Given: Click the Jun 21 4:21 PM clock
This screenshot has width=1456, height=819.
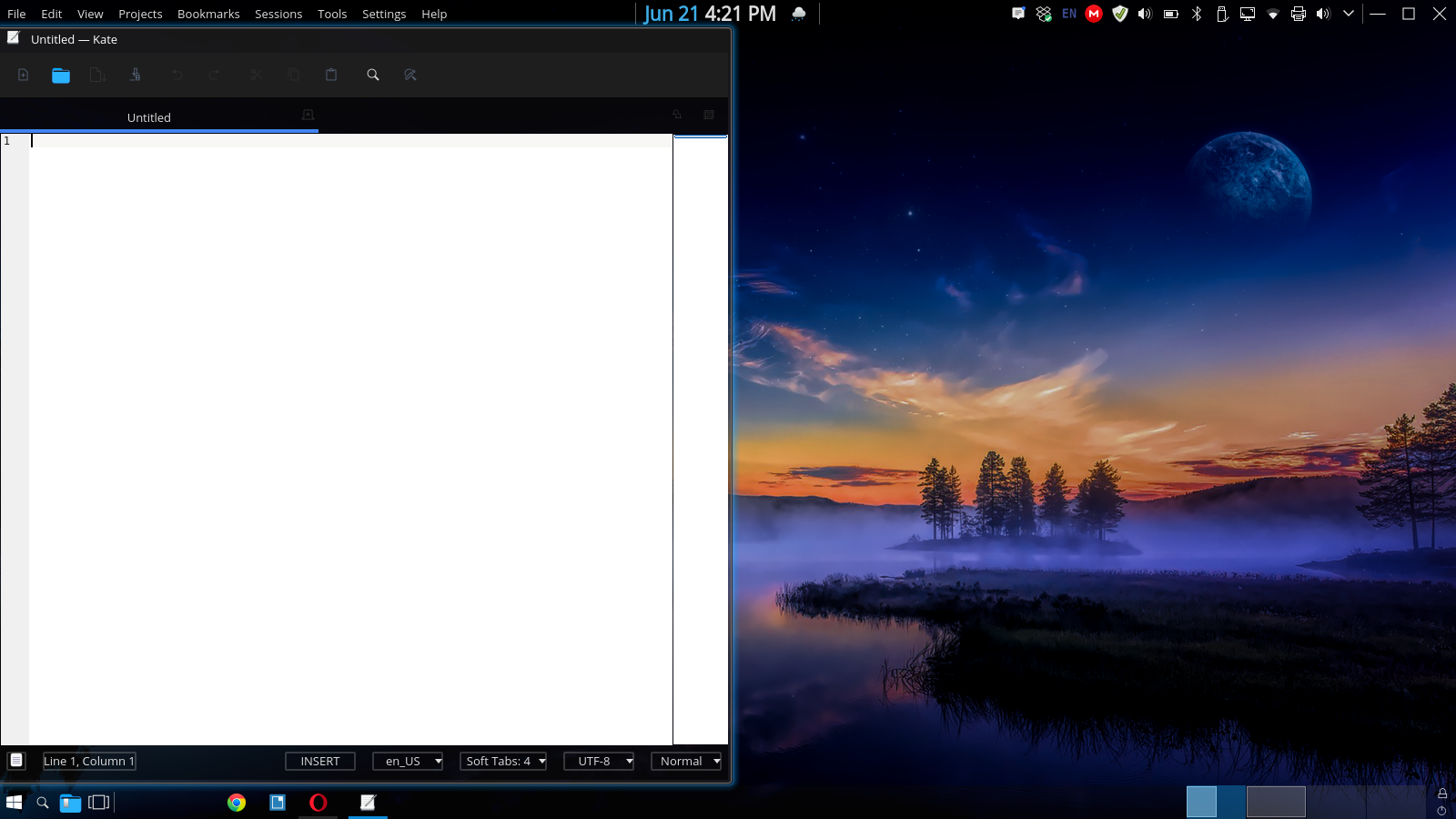Looking at the screenshot, I should click(x=710, y=14).
